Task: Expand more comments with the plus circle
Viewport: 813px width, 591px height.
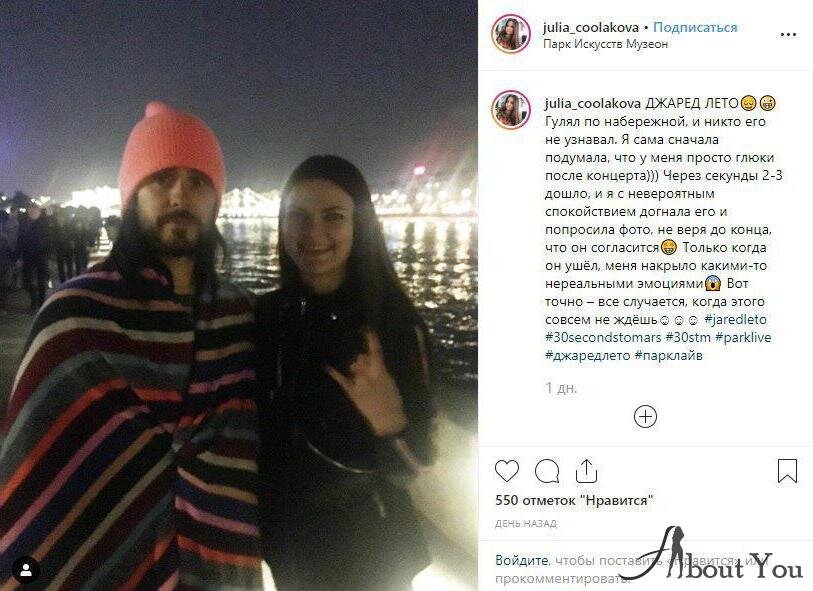Action: tap(645, 416)
